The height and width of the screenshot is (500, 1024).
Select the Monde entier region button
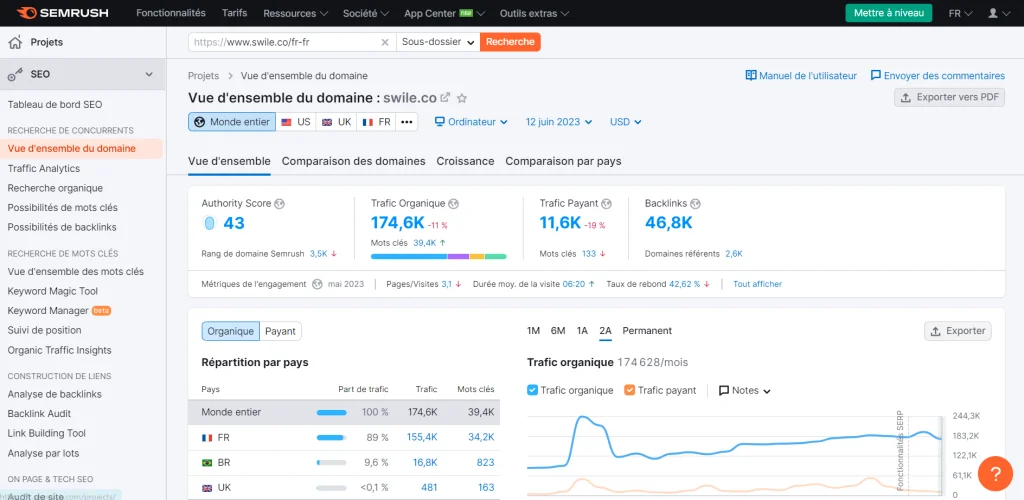coord(232,122)
